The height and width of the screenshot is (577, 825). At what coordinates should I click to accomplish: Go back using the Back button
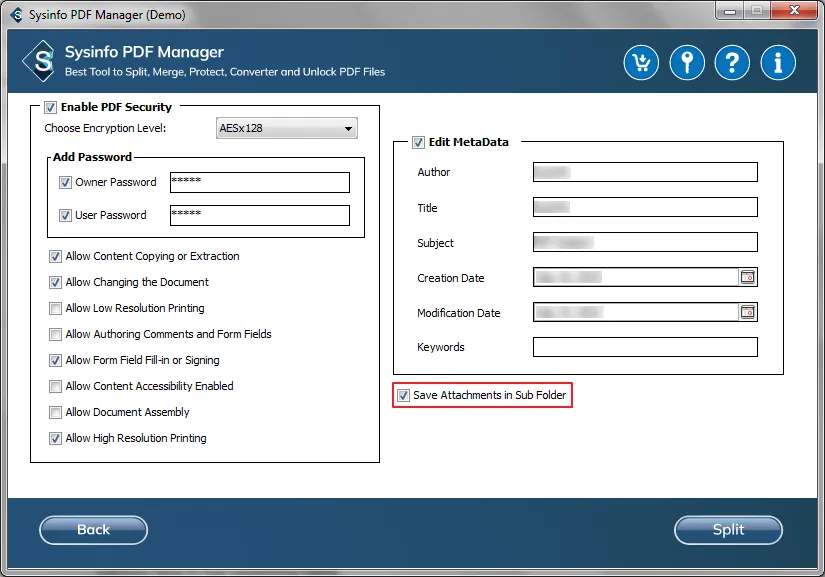[93, 530]
